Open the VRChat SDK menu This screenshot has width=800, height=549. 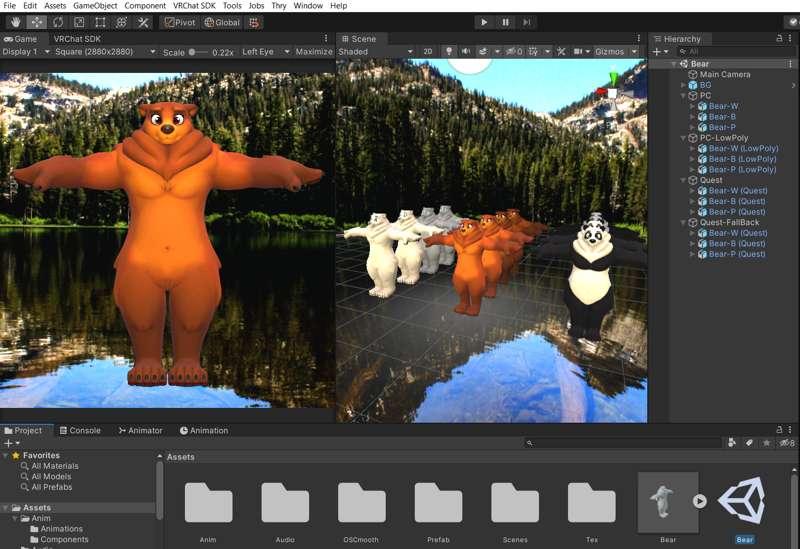[194, 6]
